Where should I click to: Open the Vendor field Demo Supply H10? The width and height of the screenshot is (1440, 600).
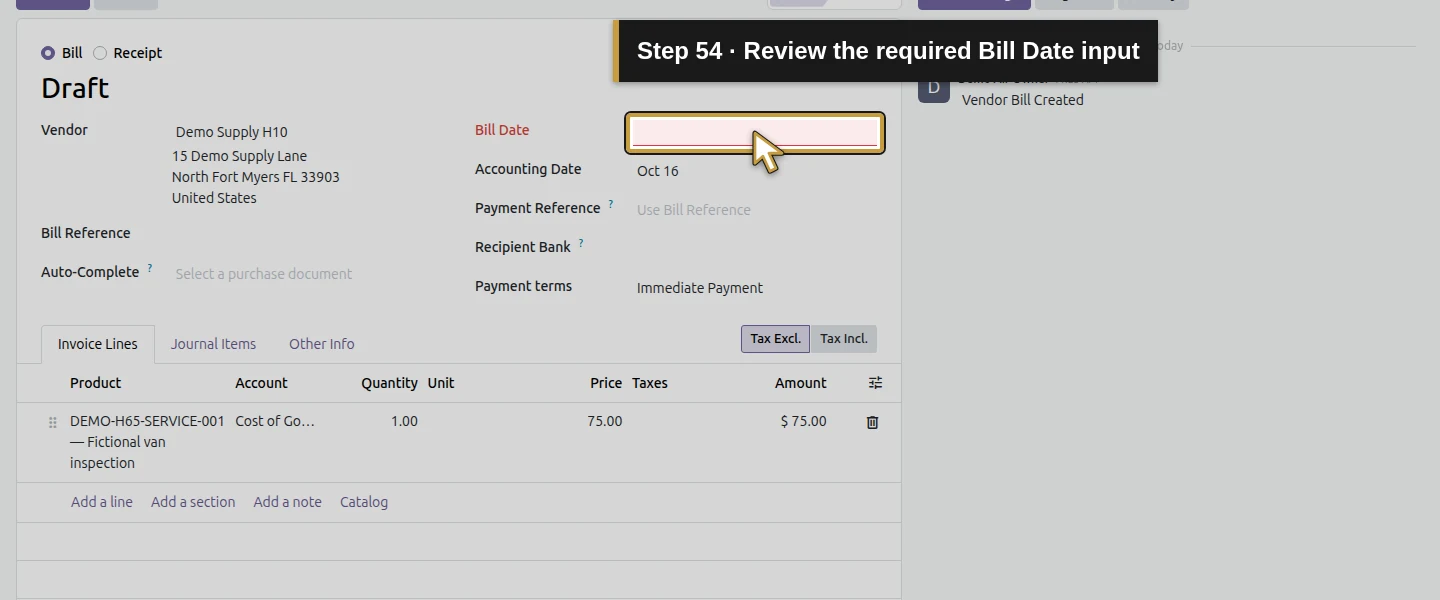point(308,132)
